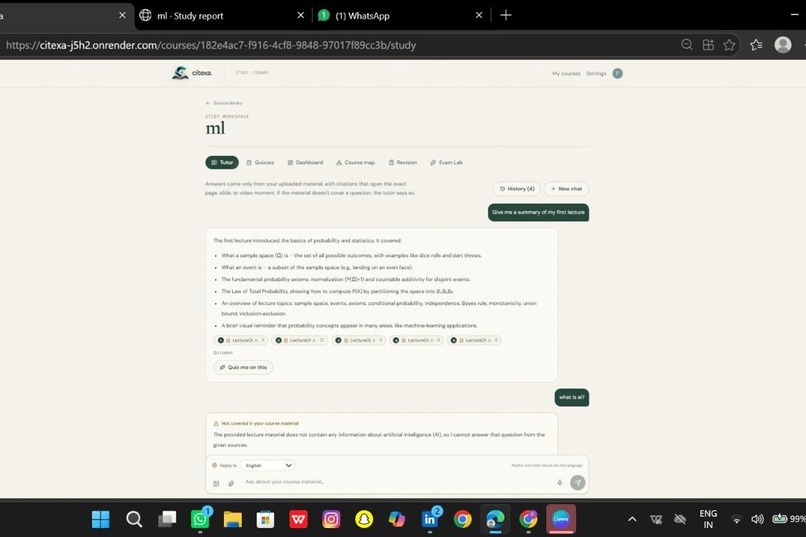The image size is (806, 537).
Task: Click the send message button
Action: tap(578, 483)
